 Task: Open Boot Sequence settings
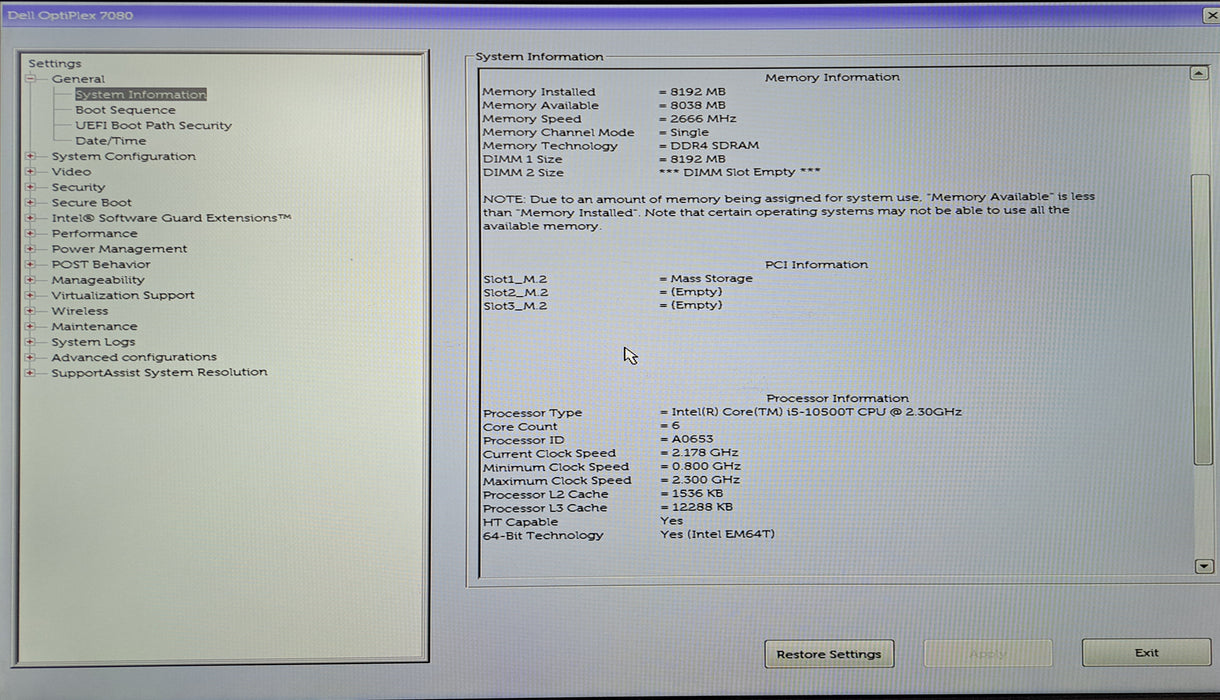(125, 110)
